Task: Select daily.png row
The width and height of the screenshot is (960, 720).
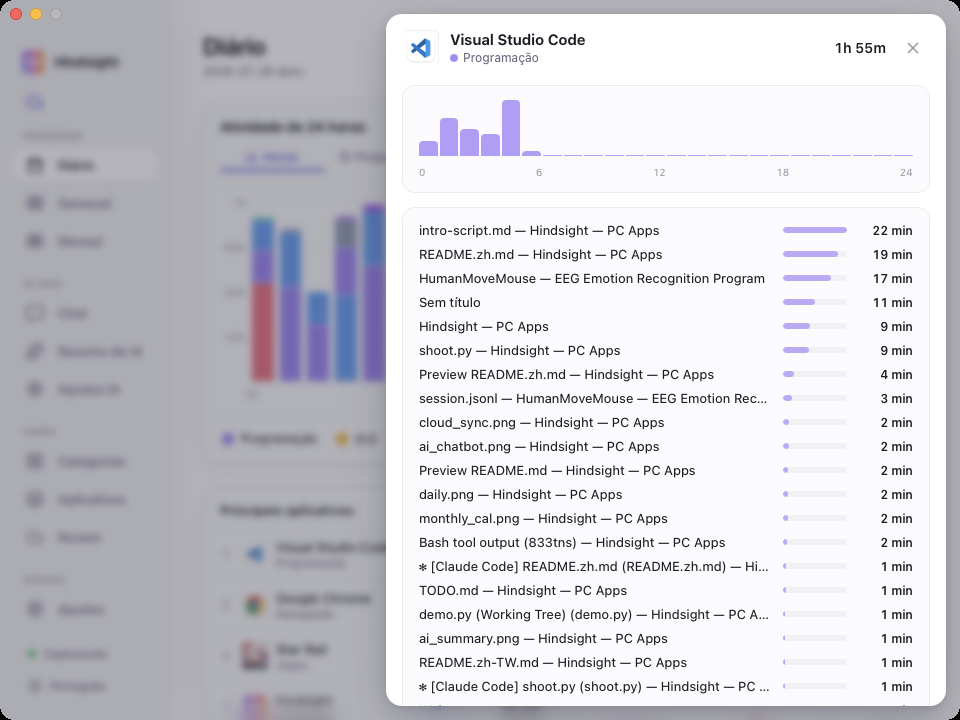Action: [x=666, y=494]
